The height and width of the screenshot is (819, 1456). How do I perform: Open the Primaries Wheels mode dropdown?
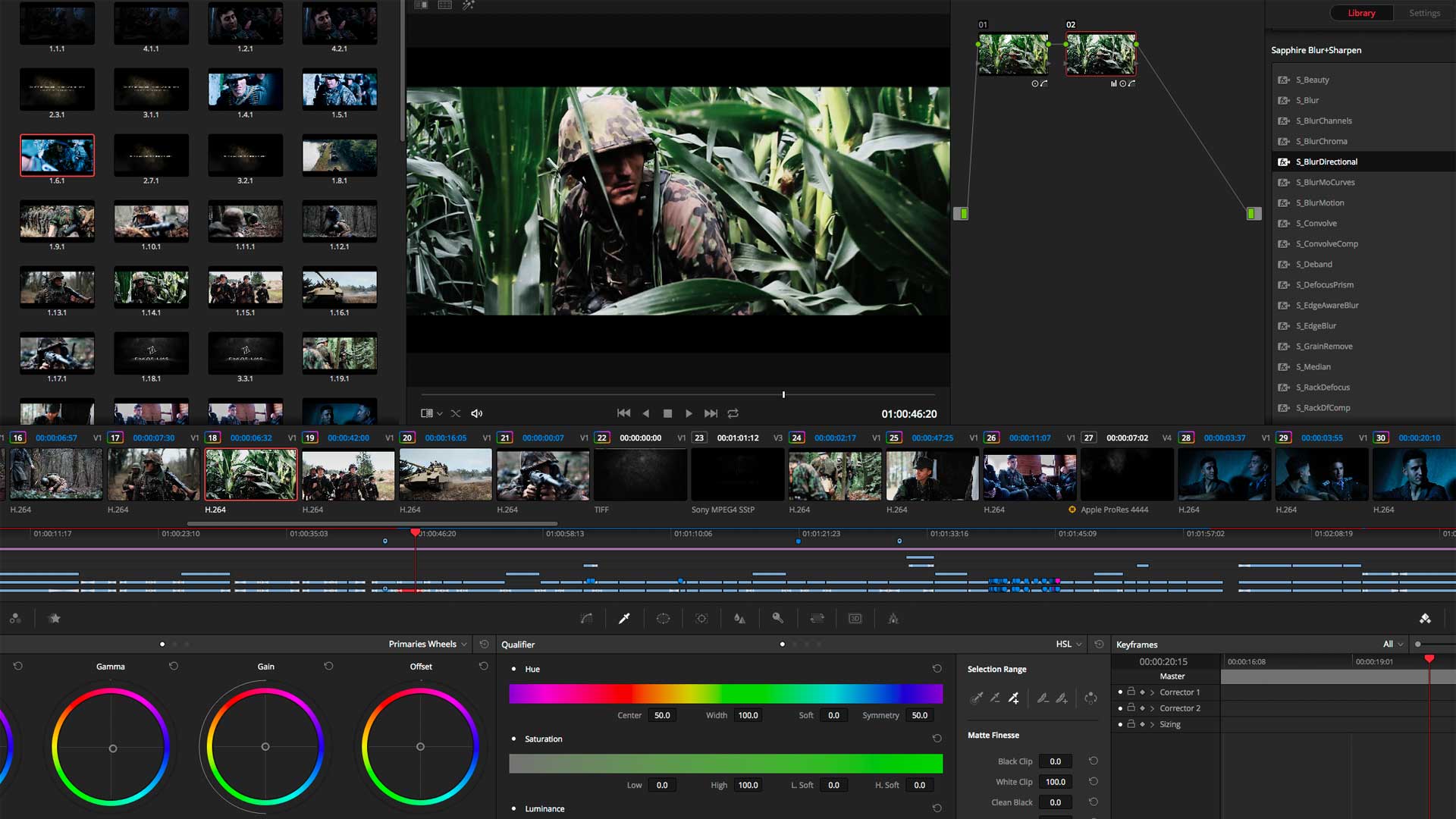pyautogui.click(x=428, y=644)
